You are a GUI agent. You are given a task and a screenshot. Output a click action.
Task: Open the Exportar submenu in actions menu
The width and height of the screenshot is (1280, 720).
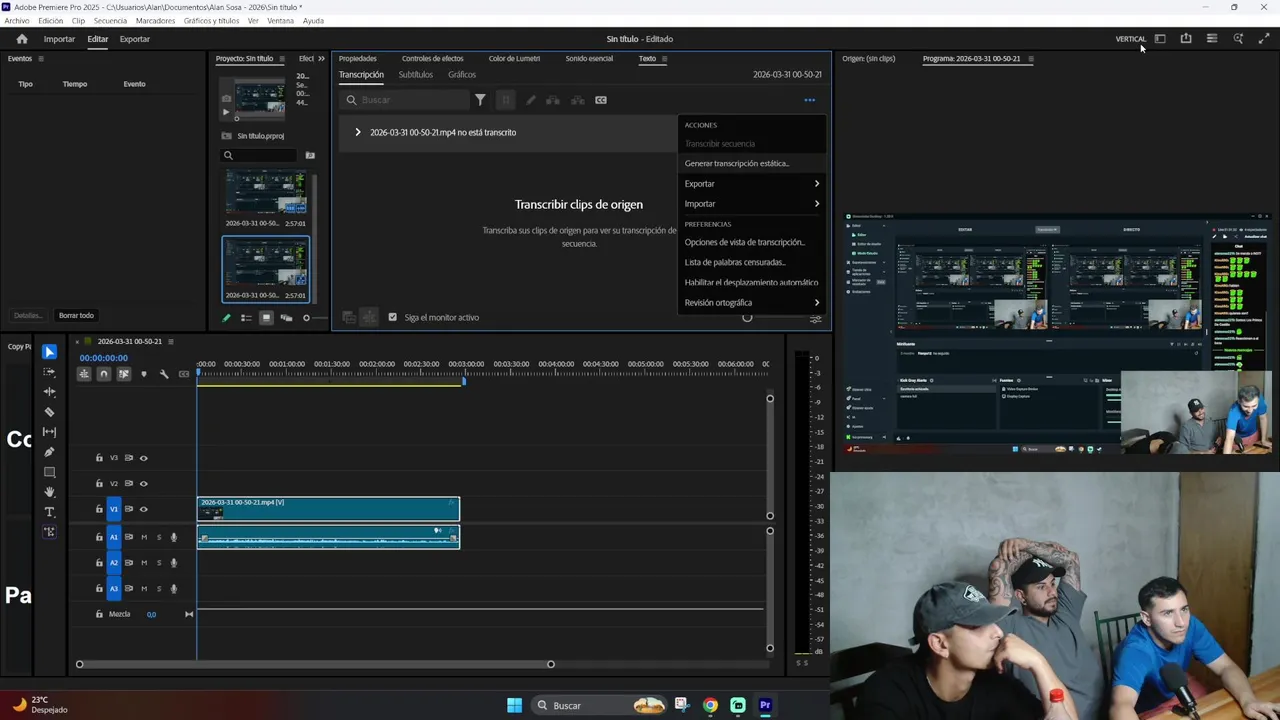pyautogui.click(x=752, y=184)
